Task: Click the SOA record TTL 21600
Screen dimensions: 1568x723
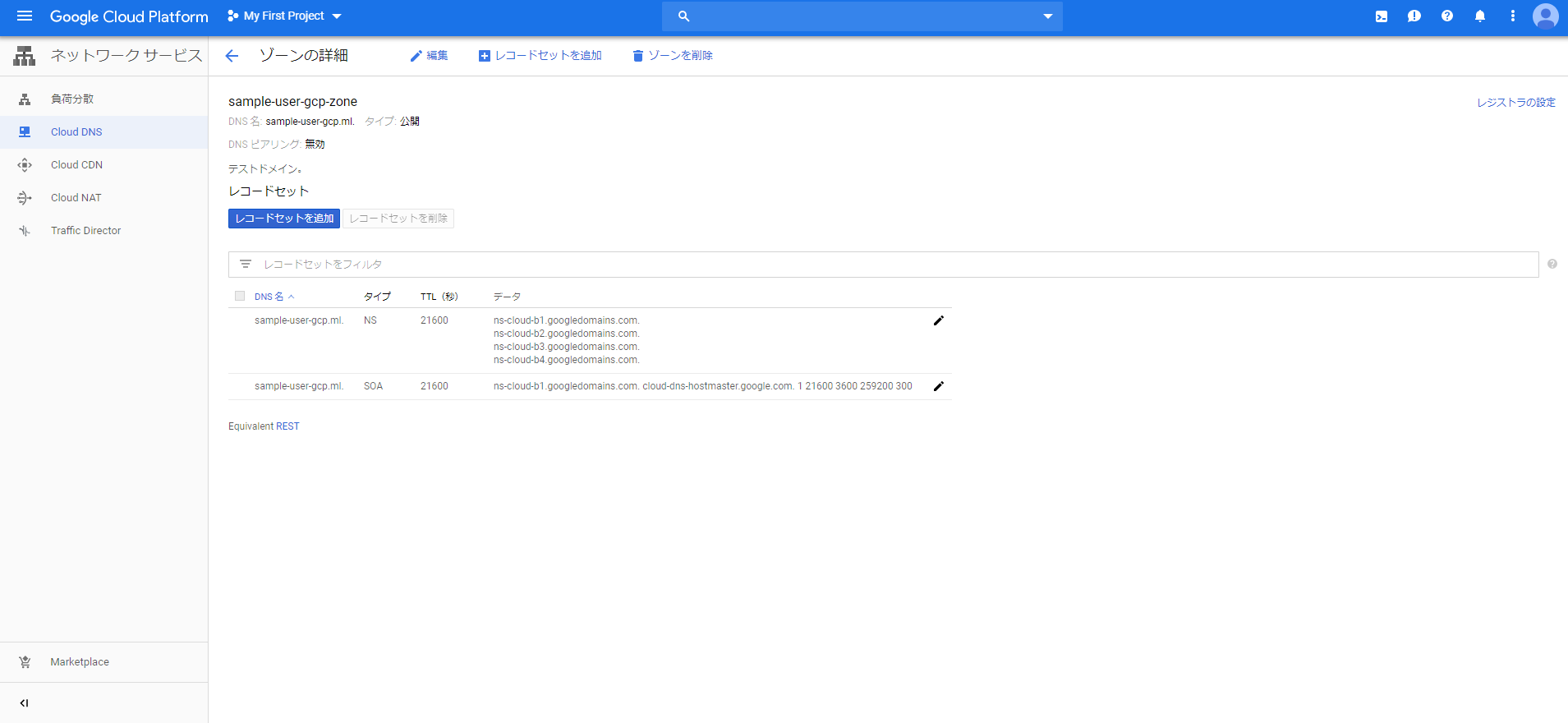Action: [x=435, y=386]
